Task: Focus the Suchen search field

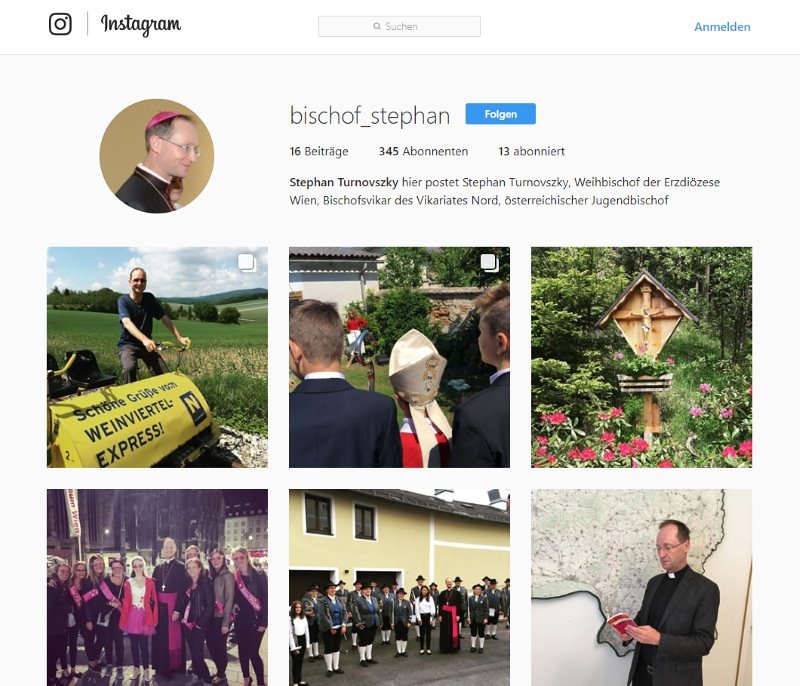Action: click(399, 26)
